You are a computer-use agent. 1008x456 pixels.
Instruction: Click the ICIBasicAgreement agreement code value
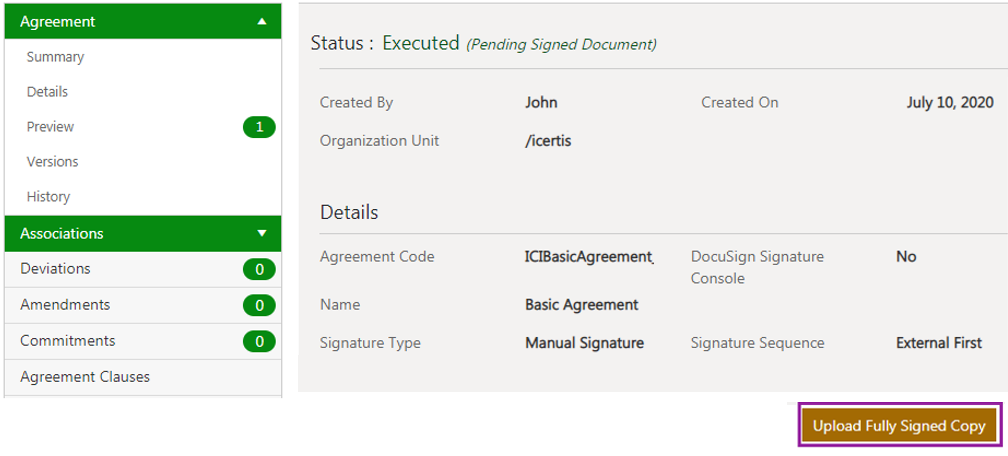(589, 257)
